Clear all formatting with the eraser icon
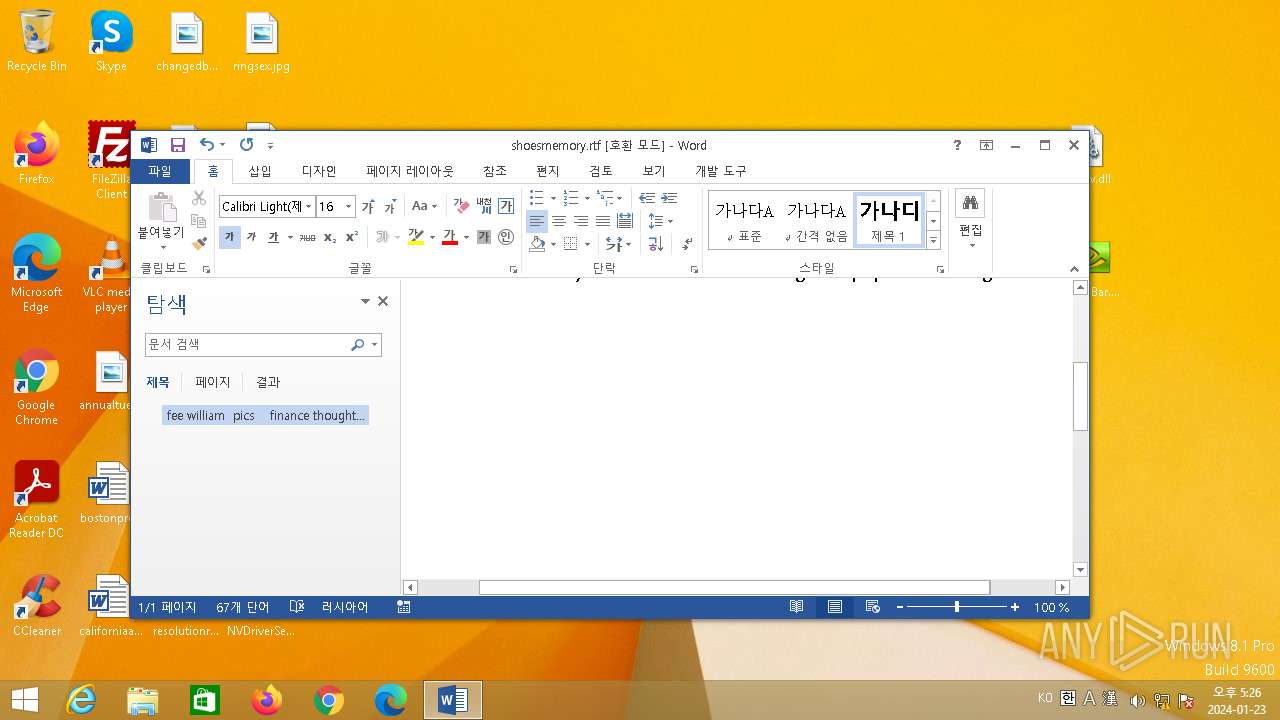This screenshot has width=1280, height=720. (461, 207)
